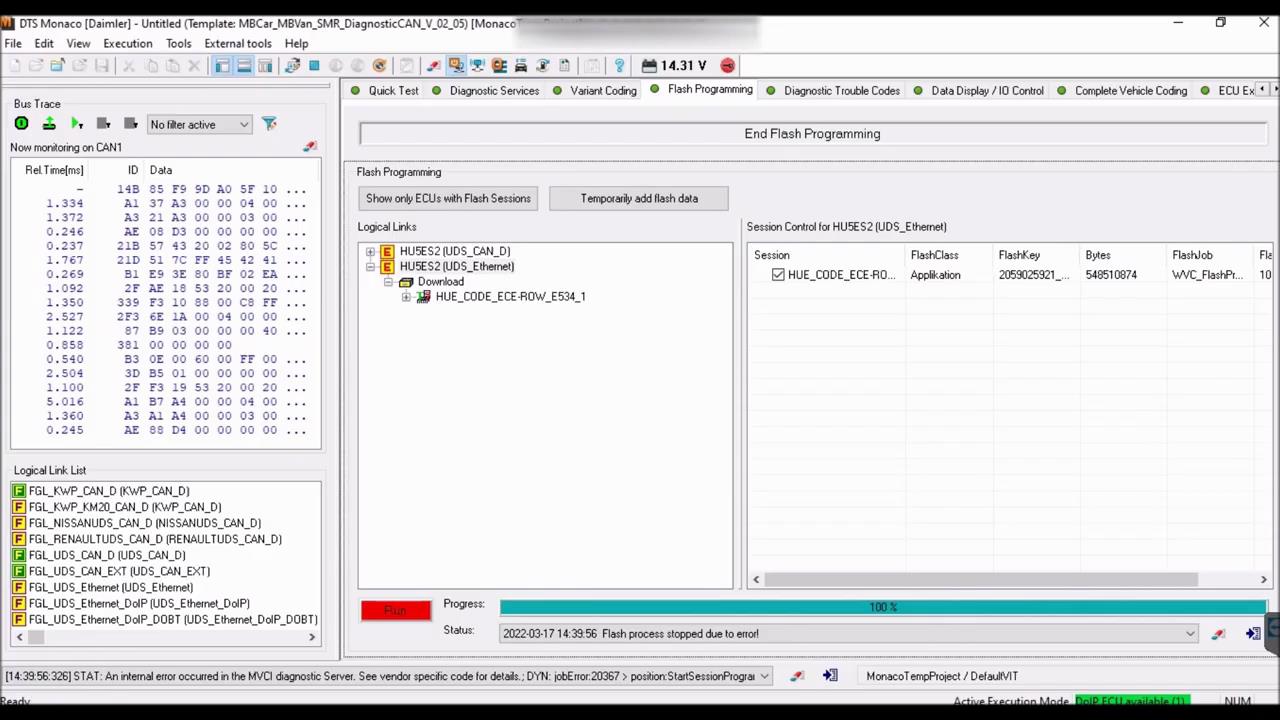Expand the HU5ES2 (UDS_CAN_D) tree node
This screenshot has width=1280, height=720.
coord(371,252)
